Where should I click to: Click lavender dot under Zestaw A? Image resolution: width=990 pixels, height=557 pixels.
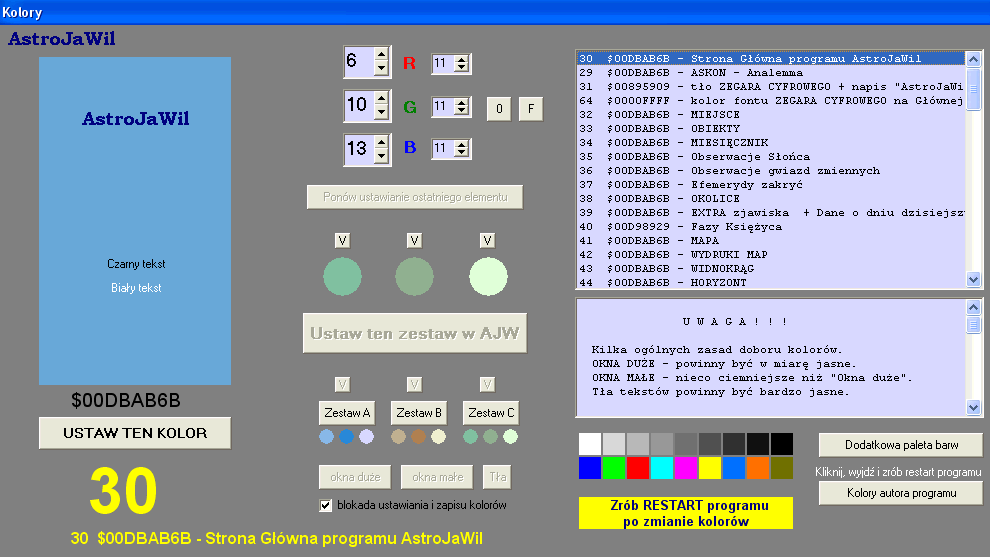(x=366, y=436)
